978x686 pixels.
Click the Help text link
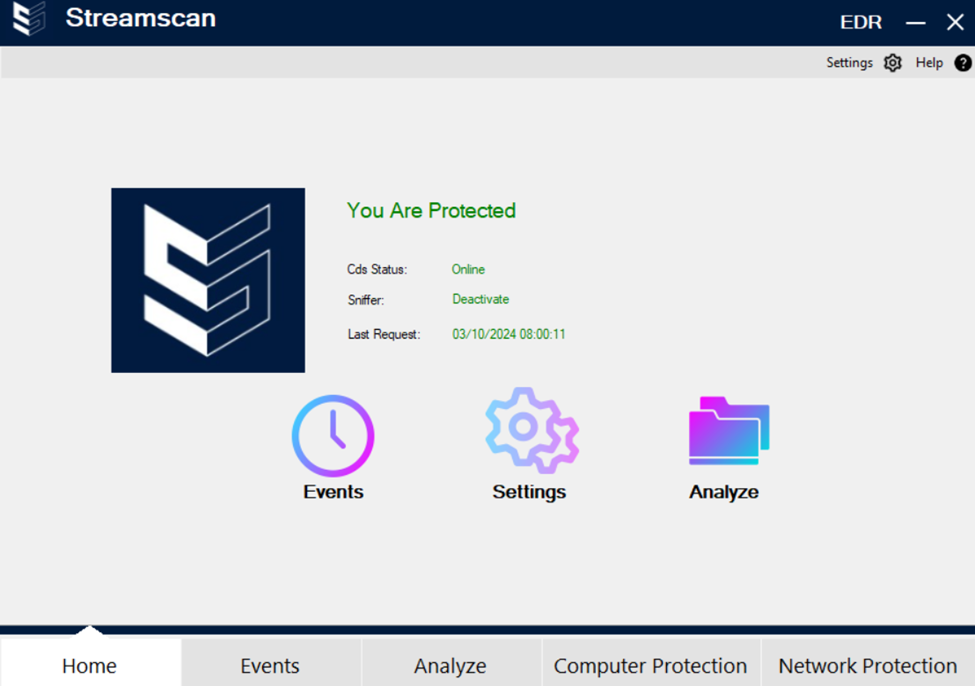pyautogui.click(x=929, y=63)
